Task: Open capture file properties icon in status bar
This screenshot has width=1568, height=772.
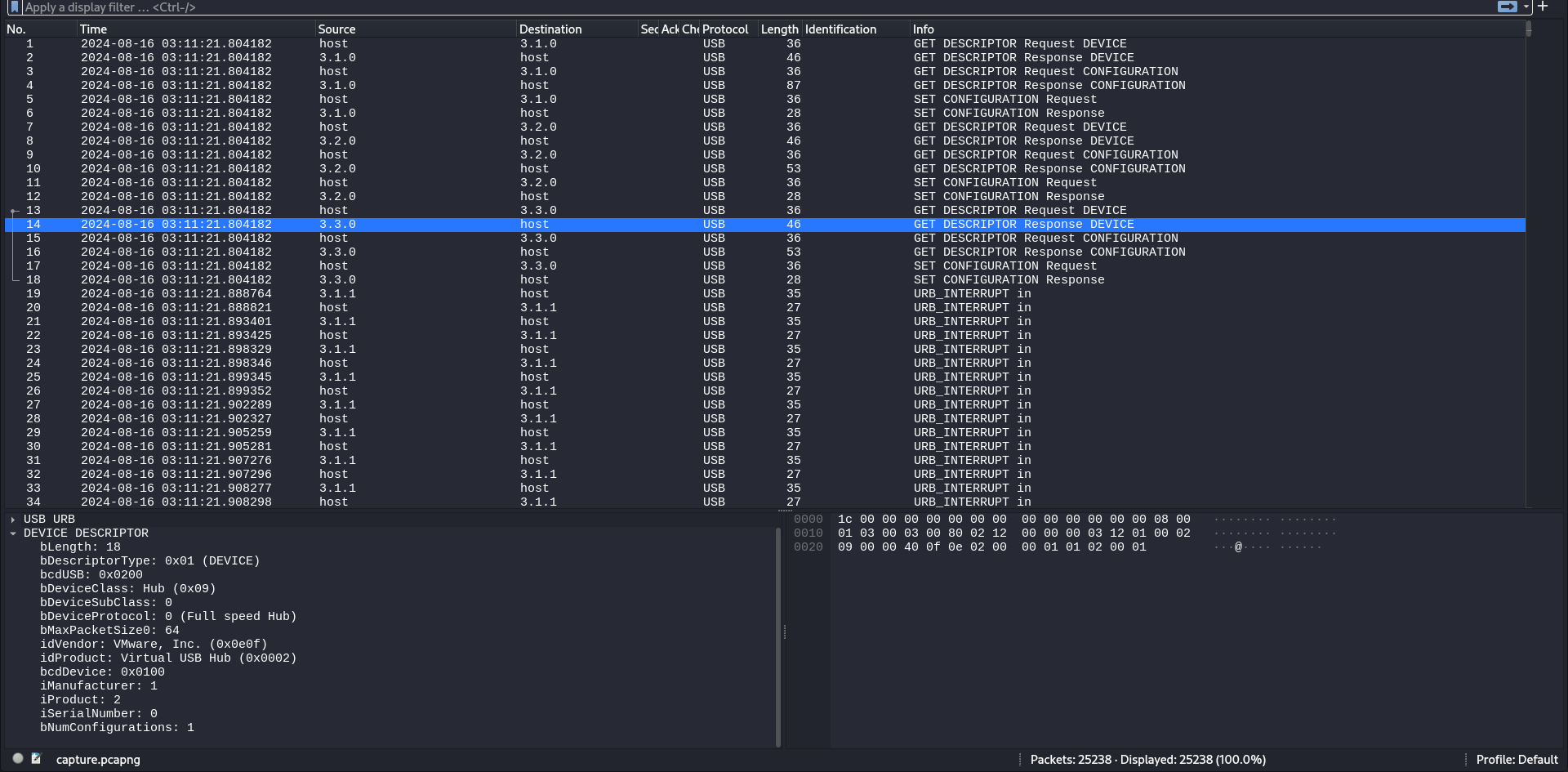Action: 36,759
